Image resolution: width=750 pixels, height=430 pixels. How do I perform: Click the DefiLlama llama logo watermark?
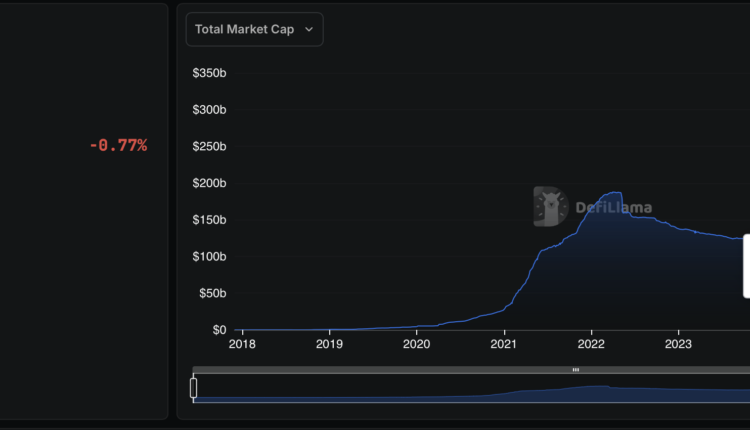[549, 206]
